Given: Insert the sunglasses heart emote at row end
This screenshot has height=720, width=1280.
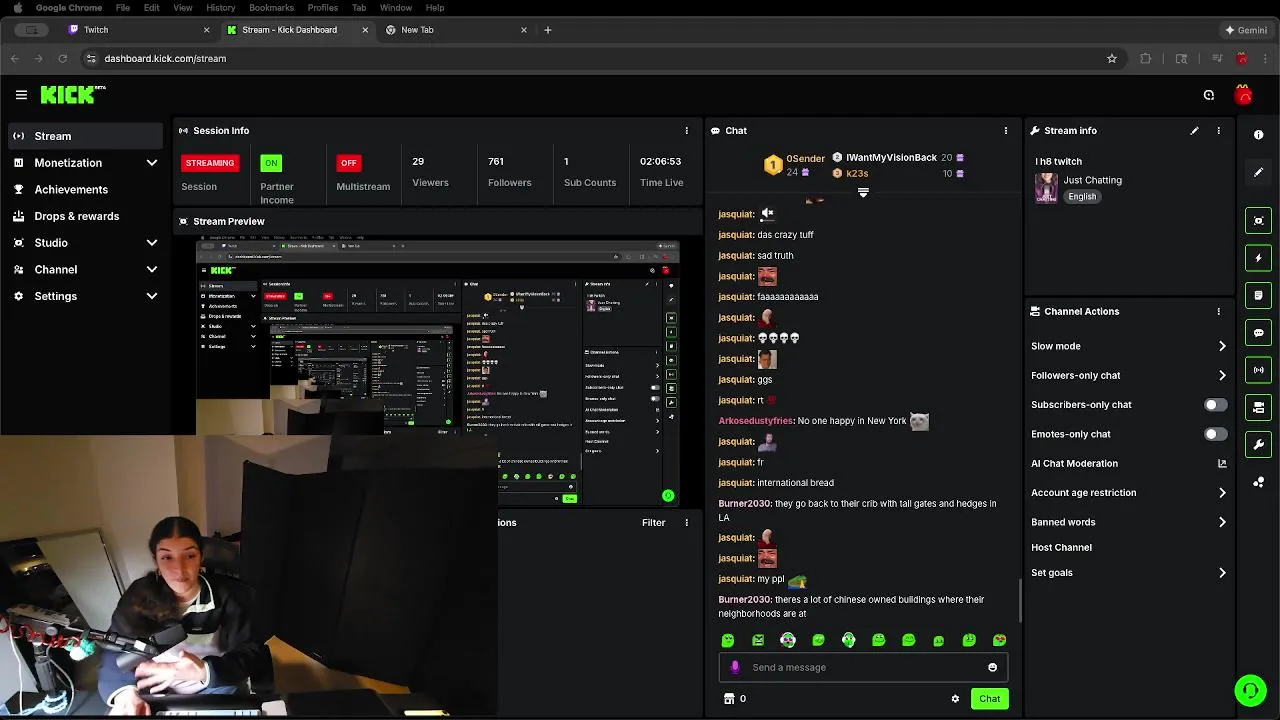Looking at the screenshot, I should coord(999,640).
